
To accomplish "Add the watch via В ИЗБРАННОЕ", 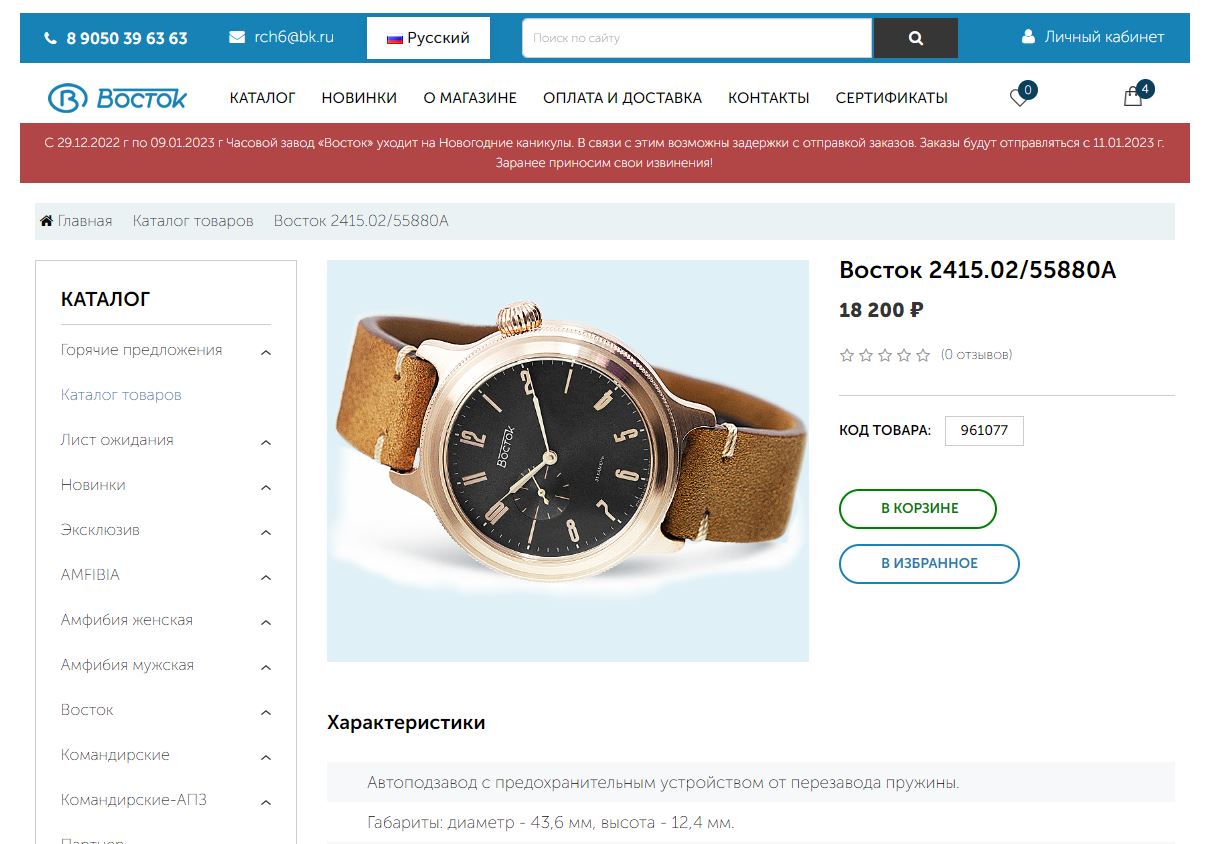I will coord(929,563).
